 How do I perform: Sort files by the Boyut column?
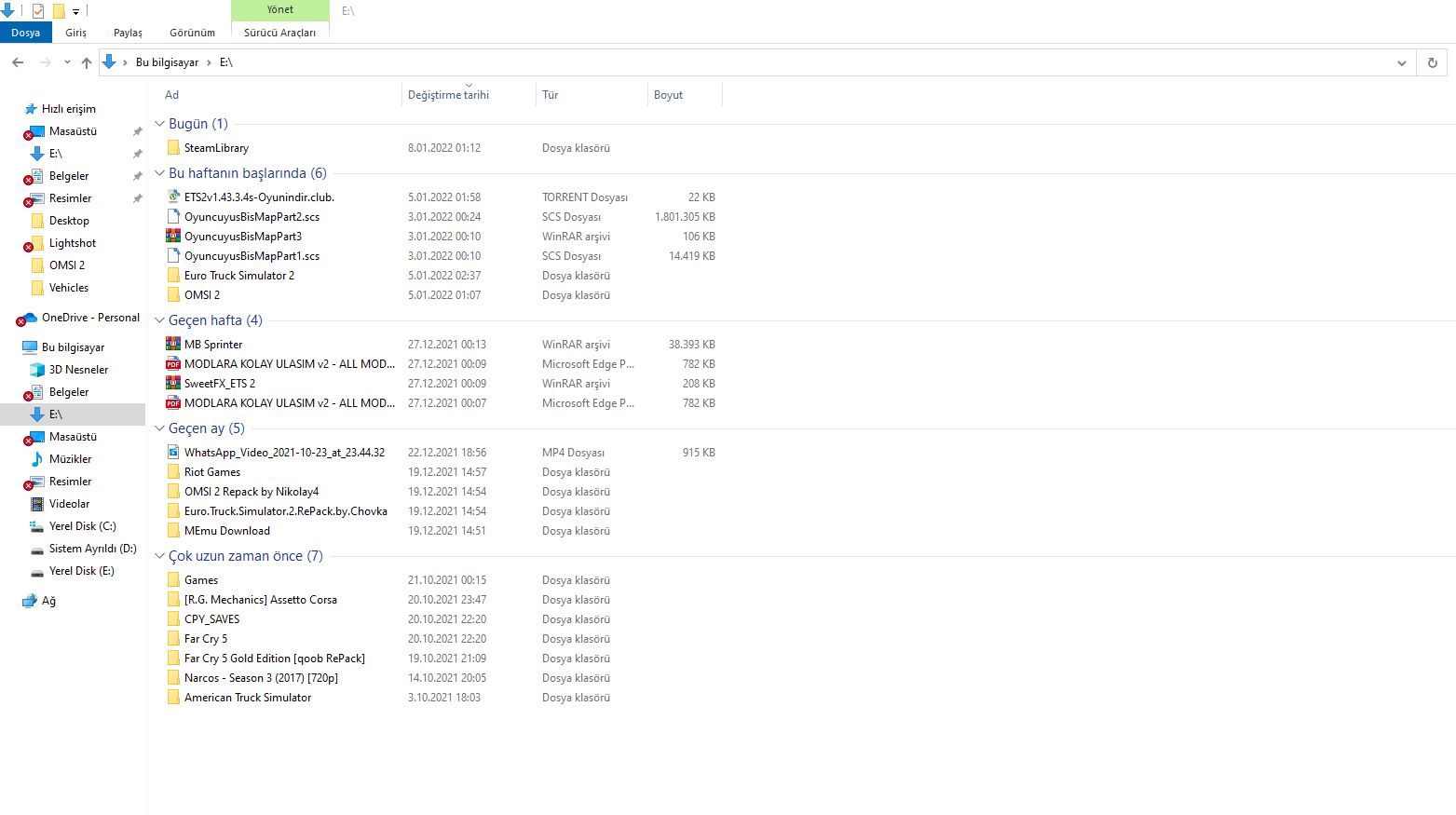(x=668, y=95)
